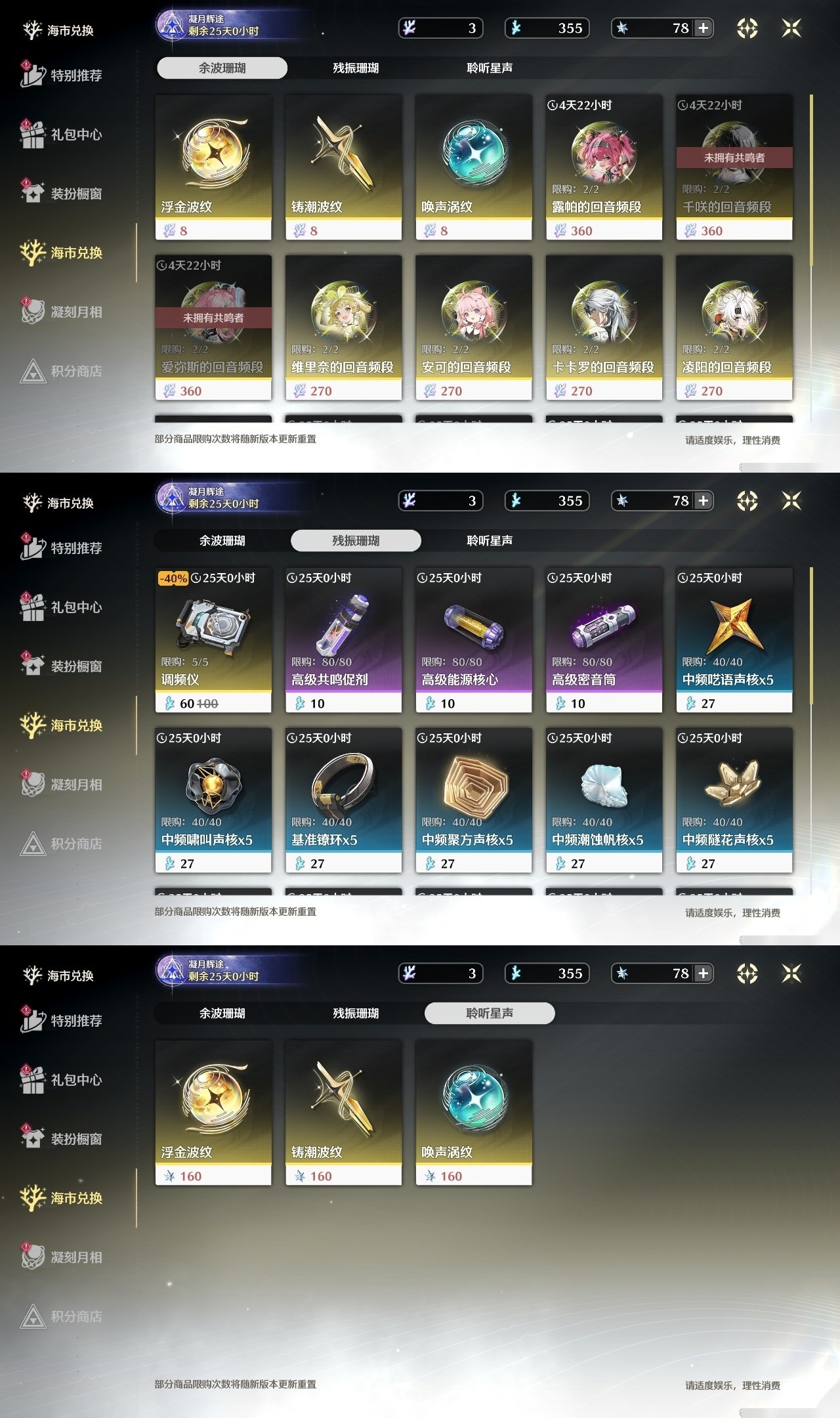Click the highlighted 残振珊瑚 tab
Screen dimensions: 840x1418
[x=356, y=540]
